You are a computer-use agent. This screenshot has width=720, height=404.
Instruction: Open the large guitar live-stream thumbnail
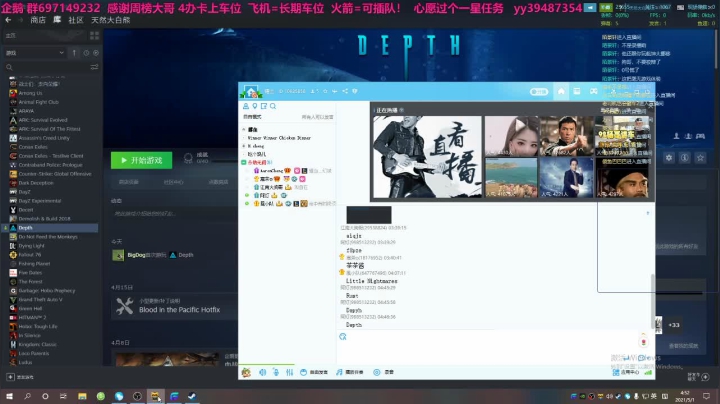tap(427, 157)
